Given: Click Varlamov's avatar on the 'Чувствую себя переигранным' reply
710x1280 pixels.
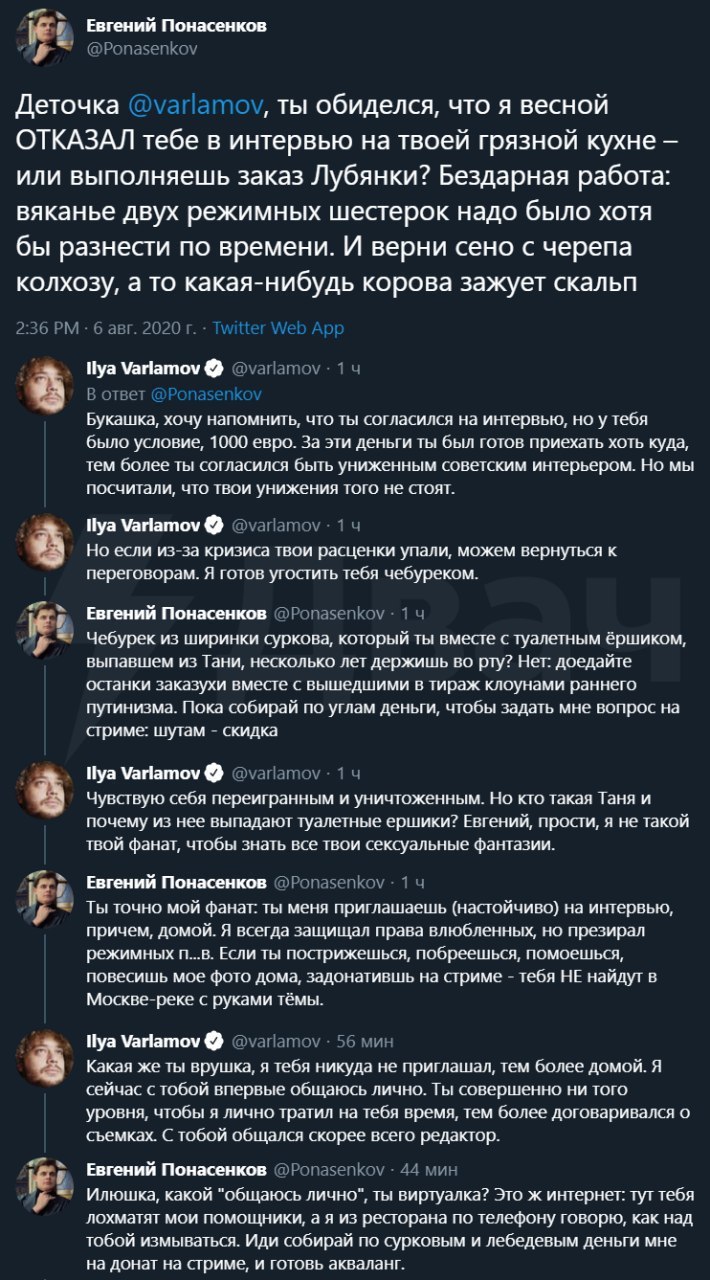Looking at the screenshot, I should pyautogui.click(x=45, y=788).
